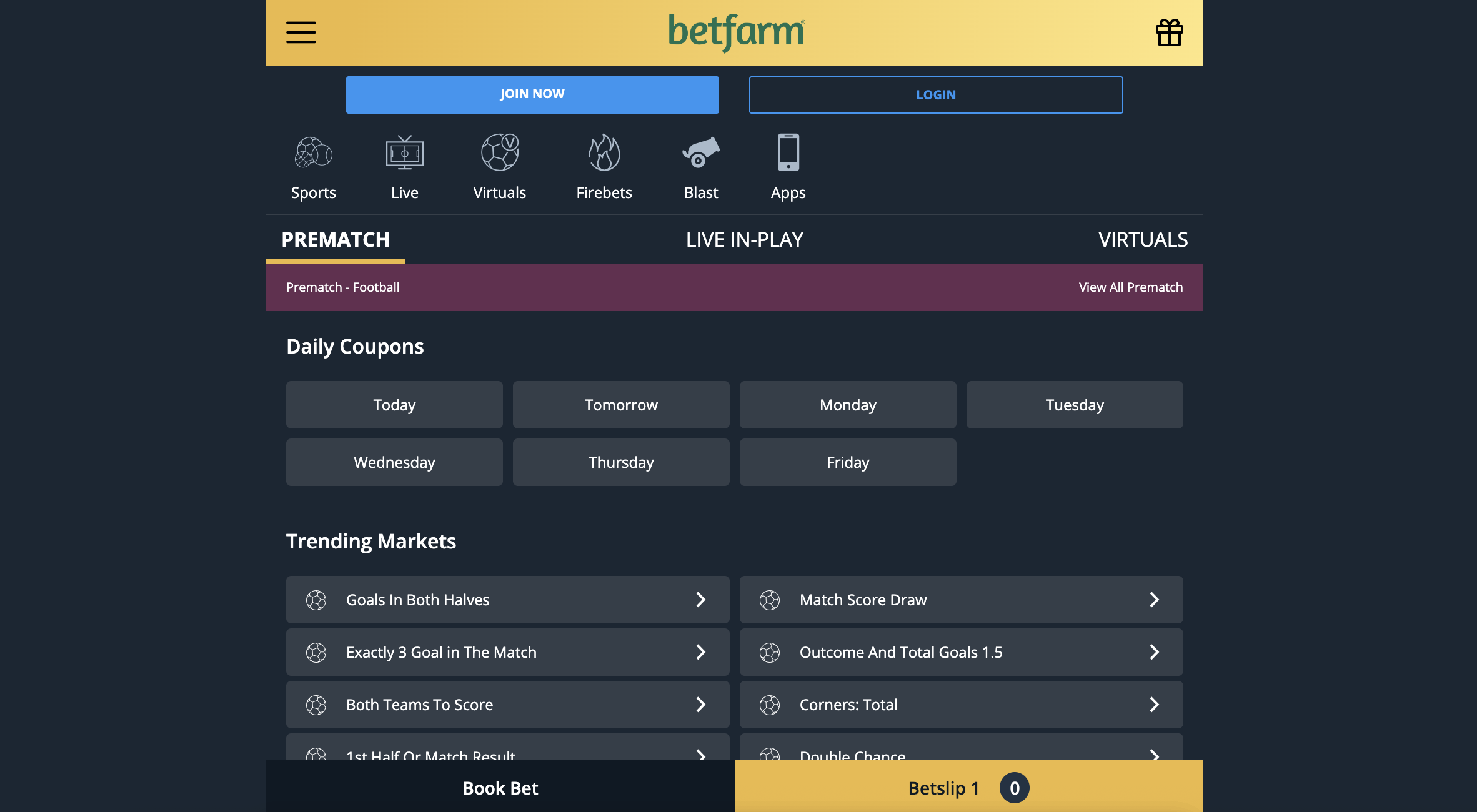Image resolution: width=1477 pixels, height=812 pixels.
Task: Open the Goals In Both Halves market
Action: tap(508, 600)
